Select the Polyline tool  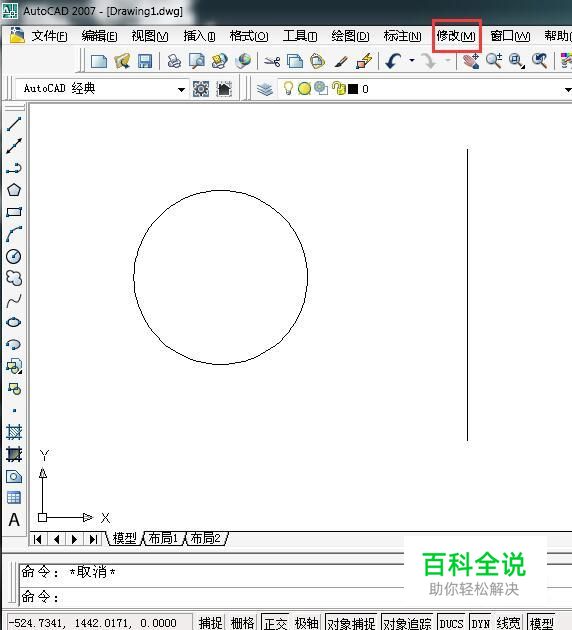point(14,168)
